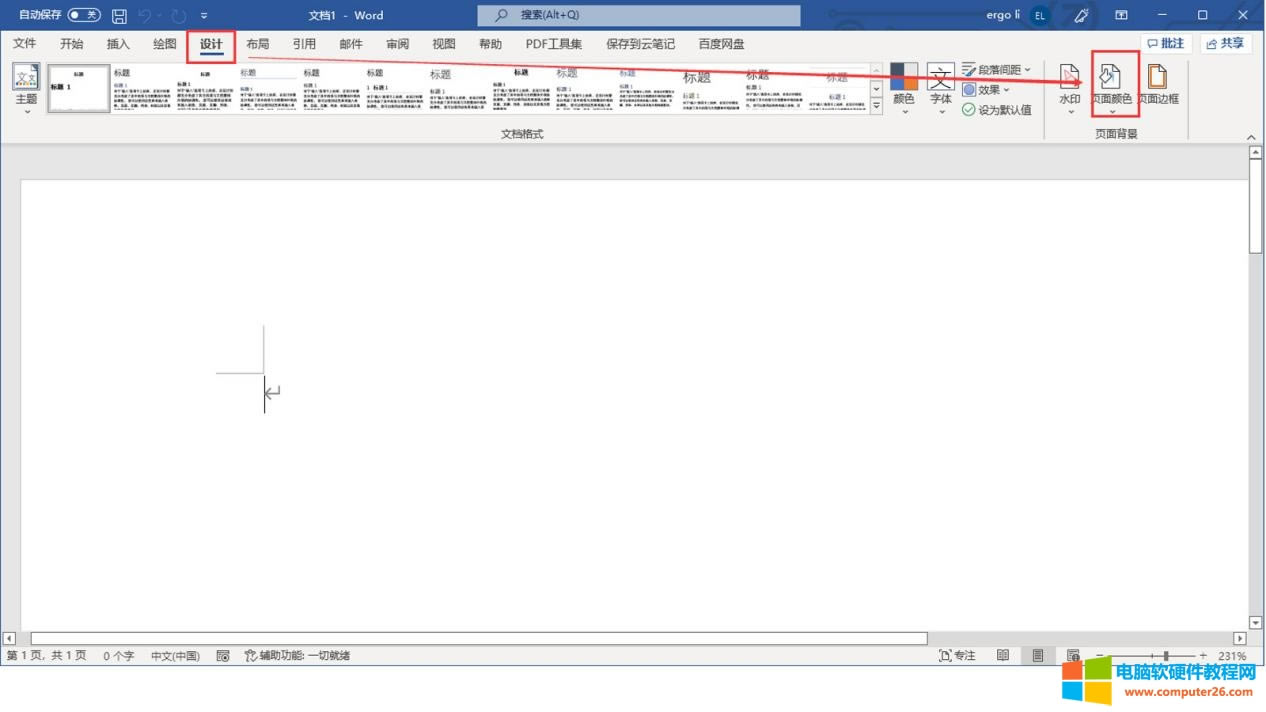The width and height of the screenshot is (1266, 712).
Task: Expand the Effects (效果) dropdown
Action: 987,90
